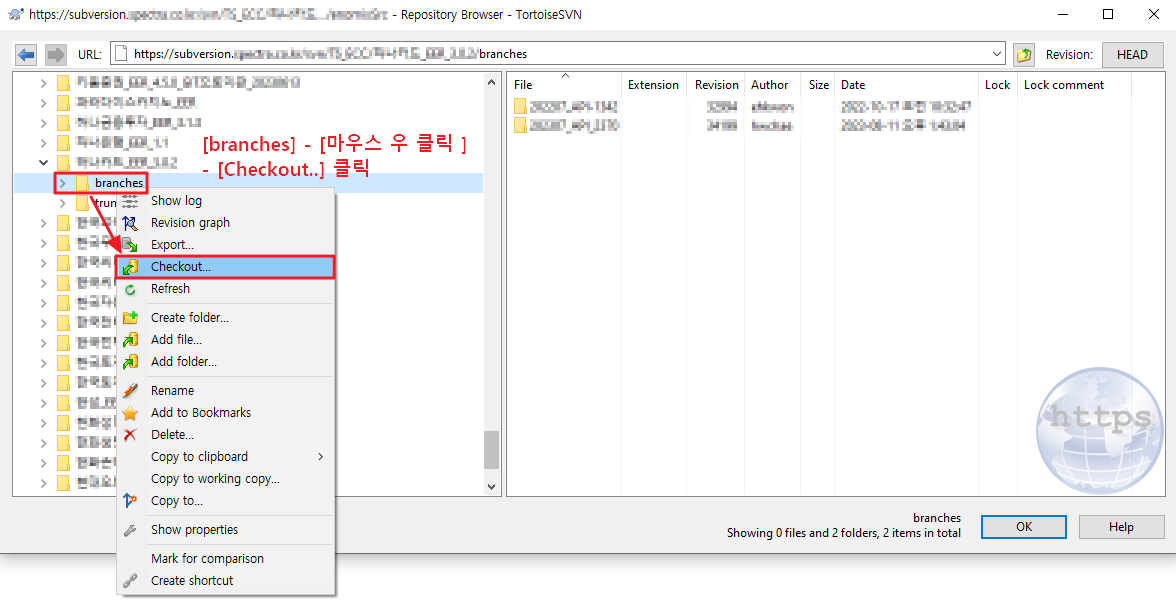Viewport: 1176px width, 602px height.
Task: Click the Lock comment column header
Action: [x=1074, y=85]
